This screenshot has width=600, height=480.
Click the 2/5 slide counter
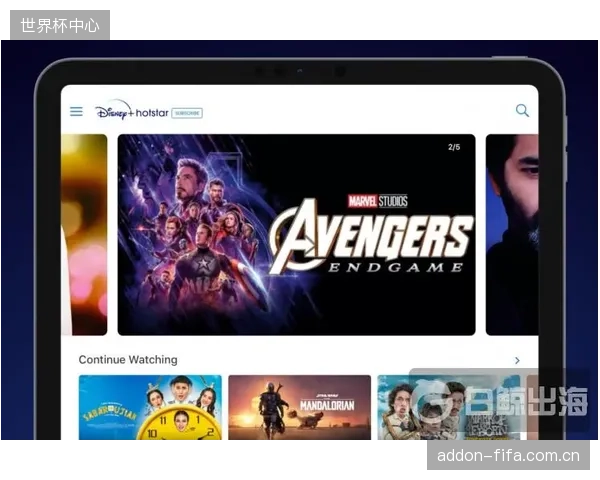click(x=454, y=147)
